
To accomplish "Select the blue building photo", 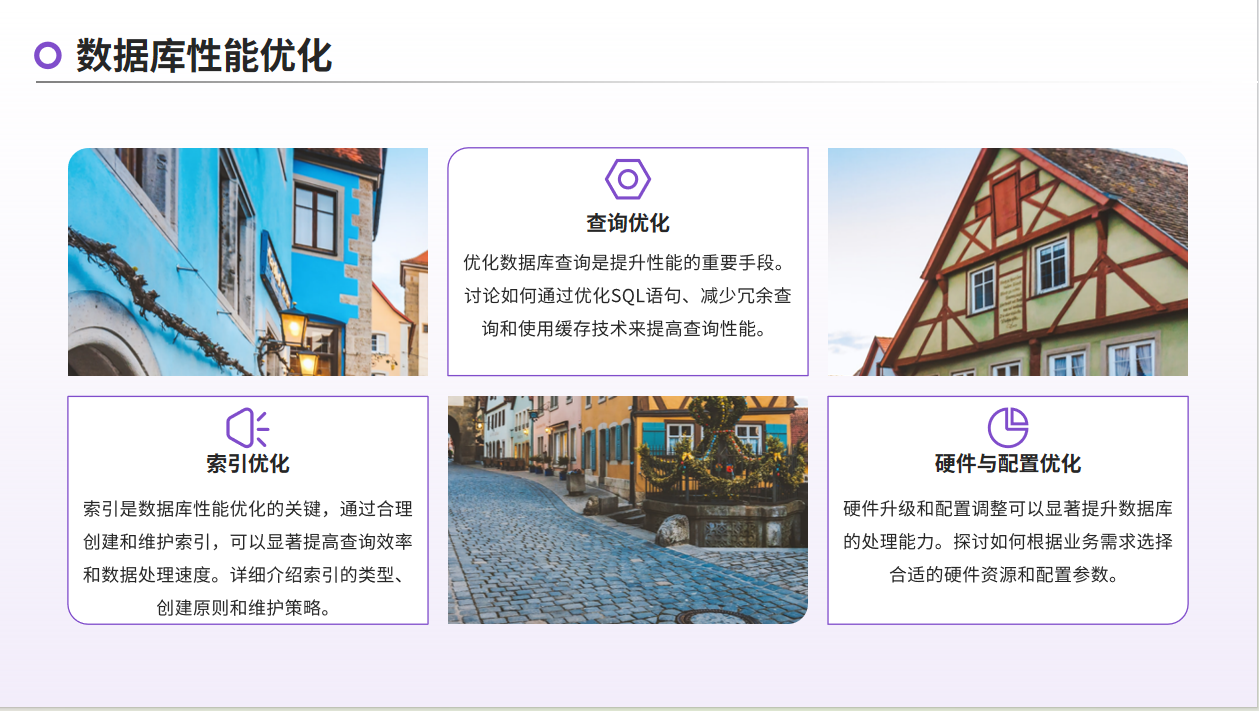I will pos(248,262).
